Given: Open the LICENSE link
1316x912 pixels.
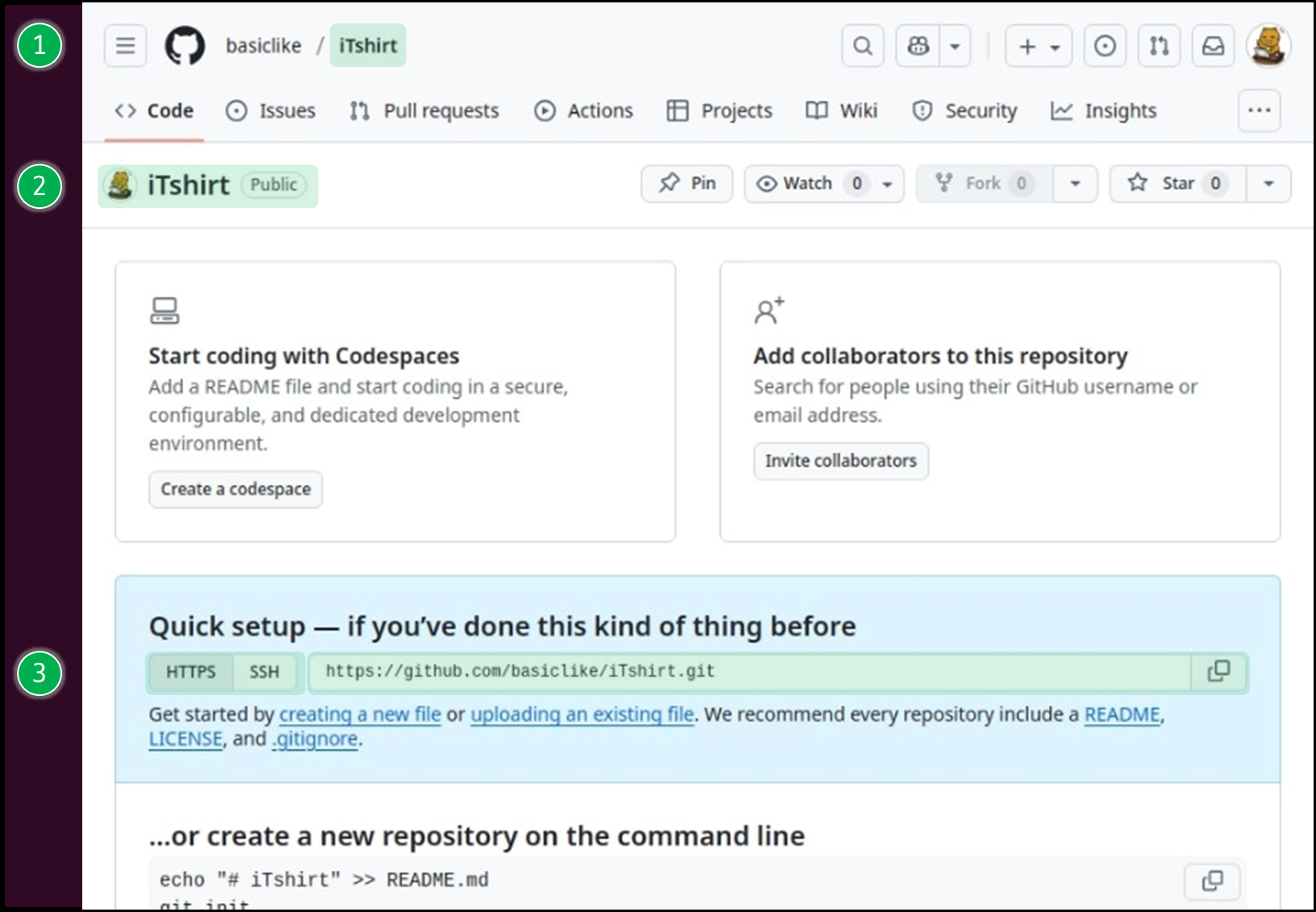Looking at the screenshot, I should pyautogui.click(x=185, y=739).
